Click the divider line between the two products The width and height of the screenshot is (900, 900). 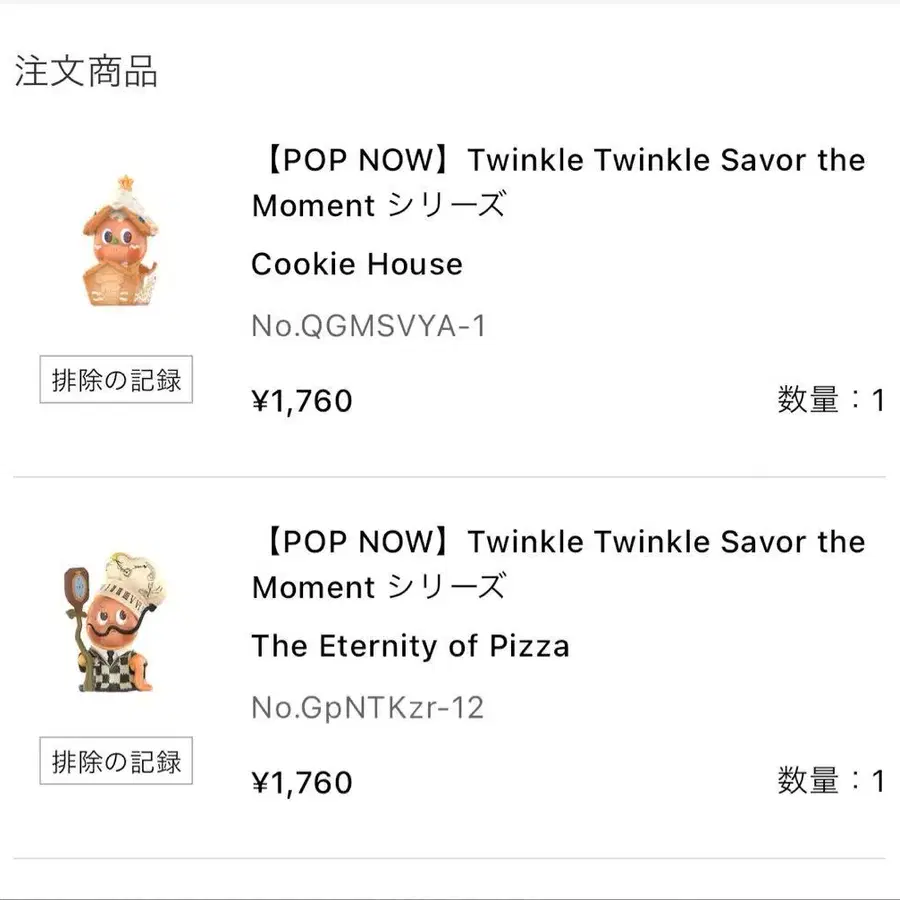[450, 477]
